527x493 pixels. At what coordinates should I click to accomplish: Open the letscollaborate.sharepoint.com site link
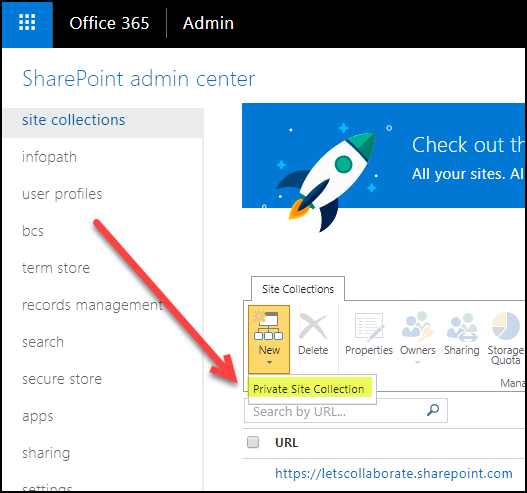click(x=394, y=474)
